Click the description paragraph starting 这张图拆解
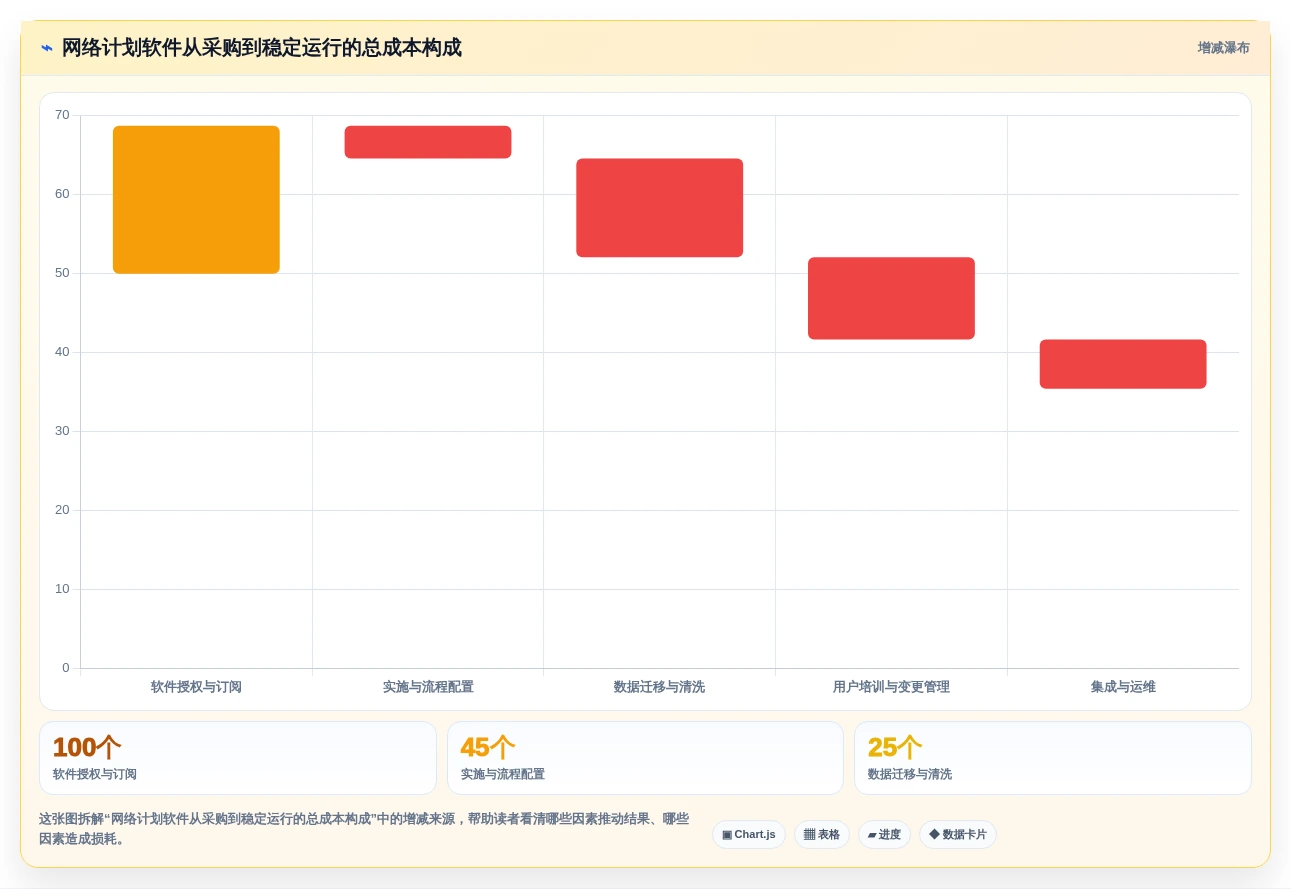The height and width of the screenshot is (889, 1291). tap(364, 829)
